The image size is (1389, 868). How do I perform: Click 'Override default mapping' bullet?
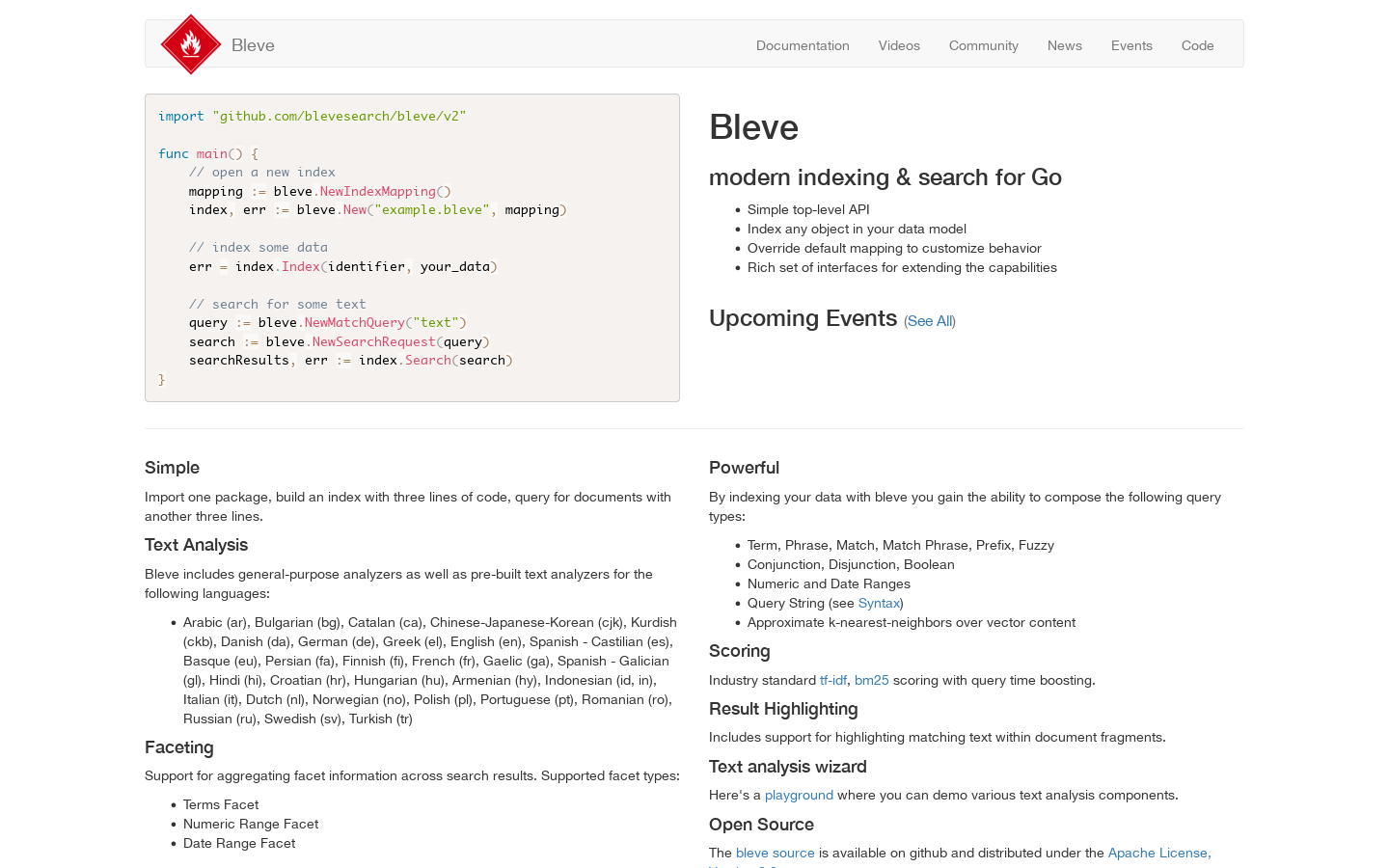click(x=894, y=248)
